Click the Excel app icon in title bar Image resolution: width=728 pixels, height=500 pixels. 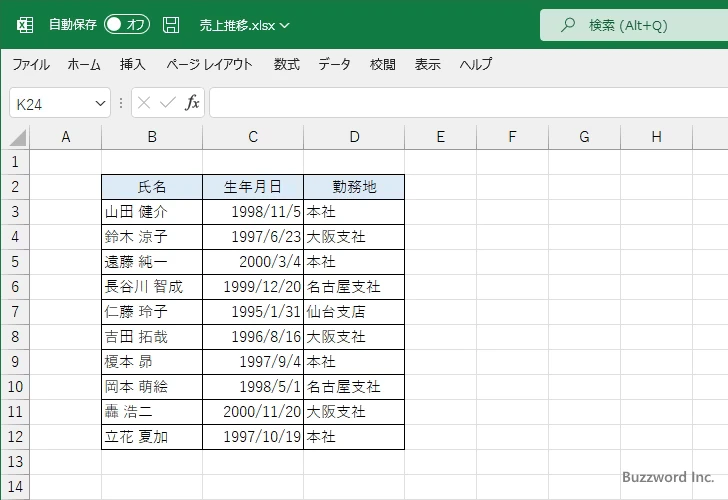[25, 25]
